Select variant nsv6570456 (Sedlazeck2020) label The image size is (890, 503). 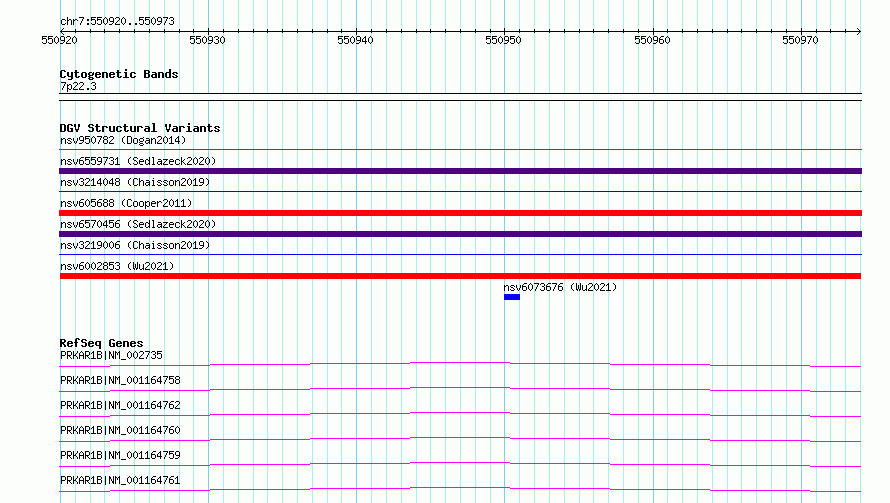coord(138,224)
